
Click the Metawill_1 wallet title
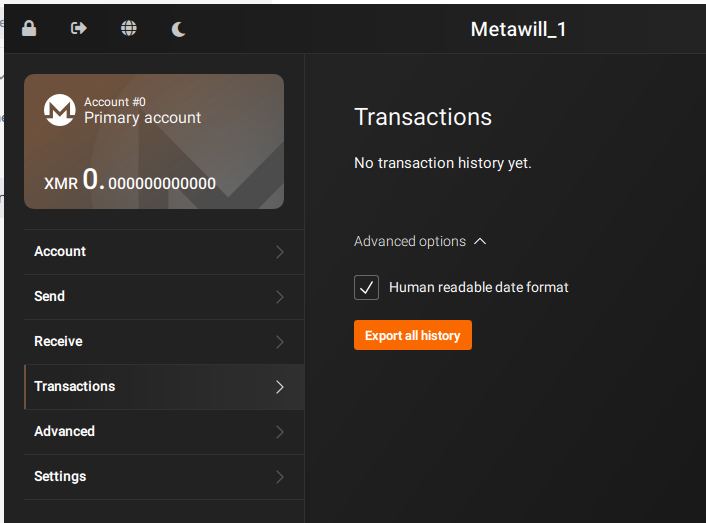click(x=518, y=29)
